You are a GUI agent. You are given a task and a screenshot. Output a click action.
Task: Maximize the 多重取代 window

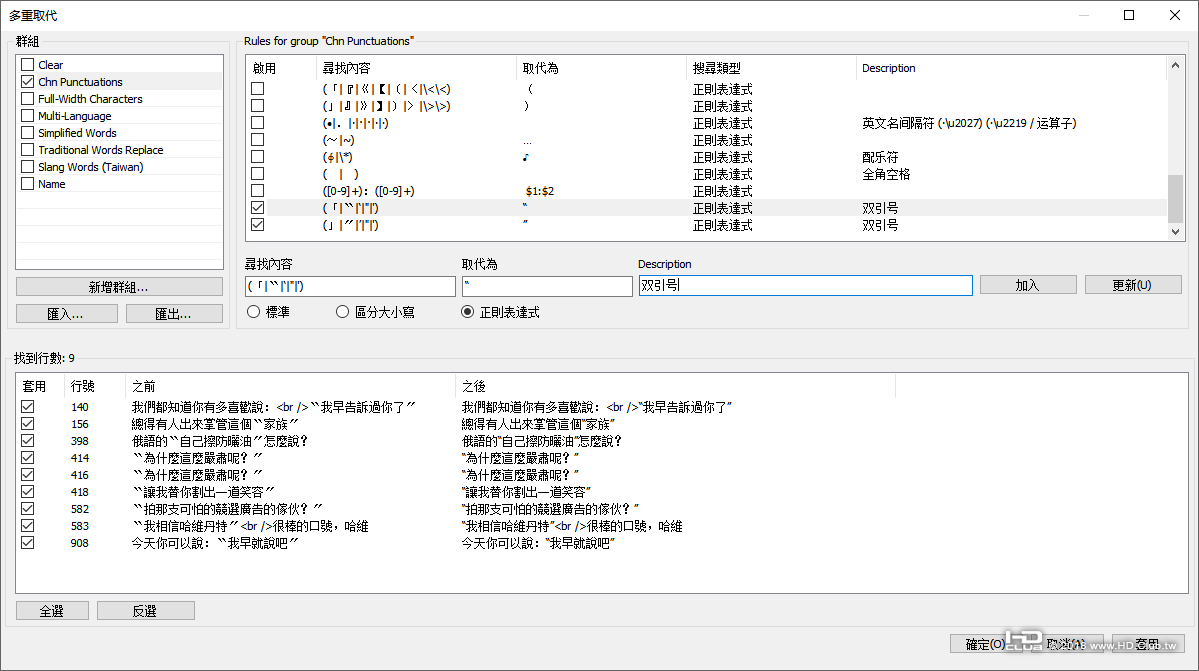coord(1129,15)
